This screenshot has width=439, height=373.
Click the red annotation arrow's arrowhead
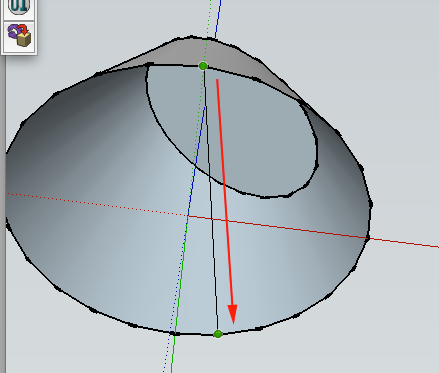pyautogui.click(x=232, y=314)
